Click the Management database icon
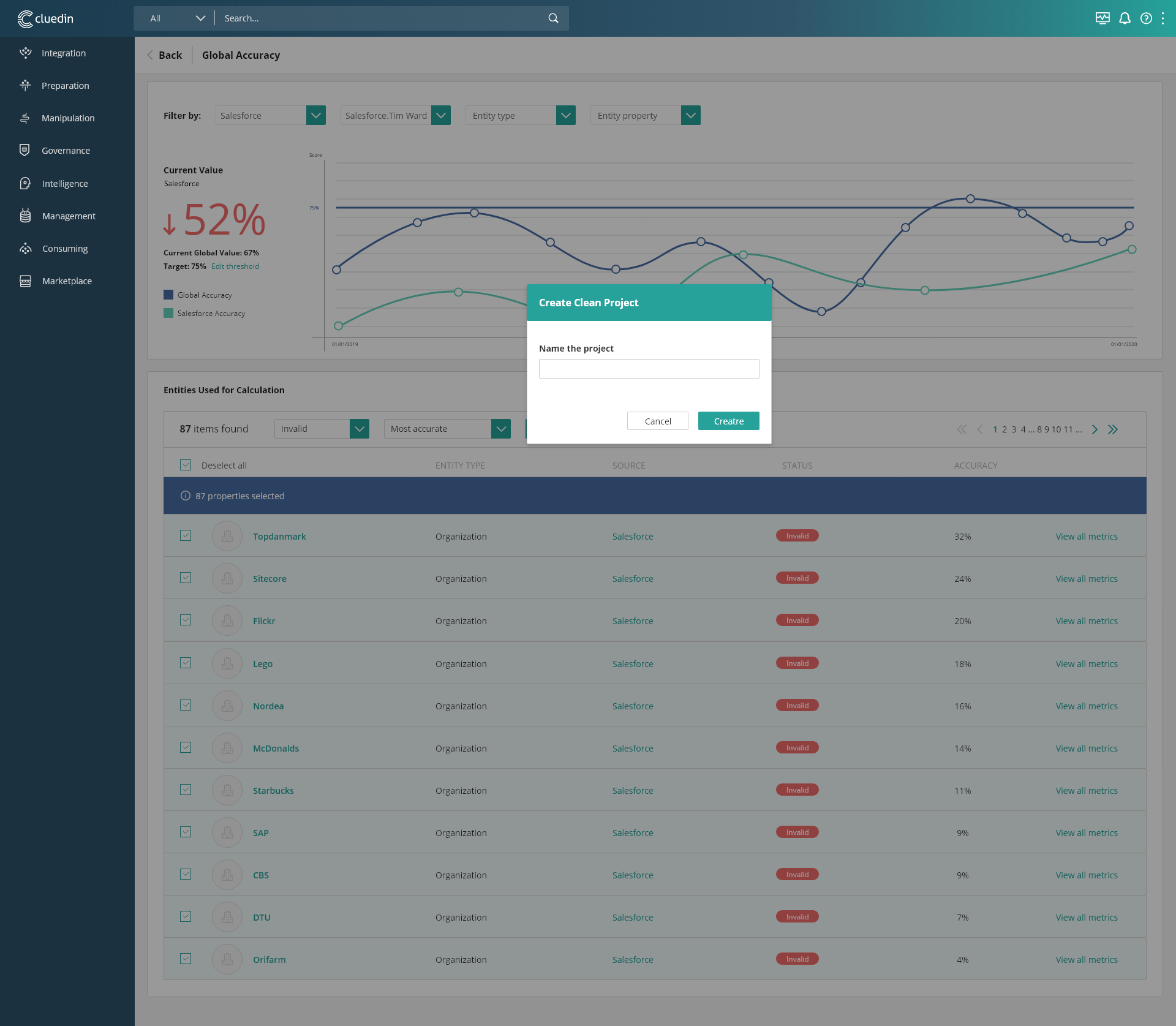 25,216
